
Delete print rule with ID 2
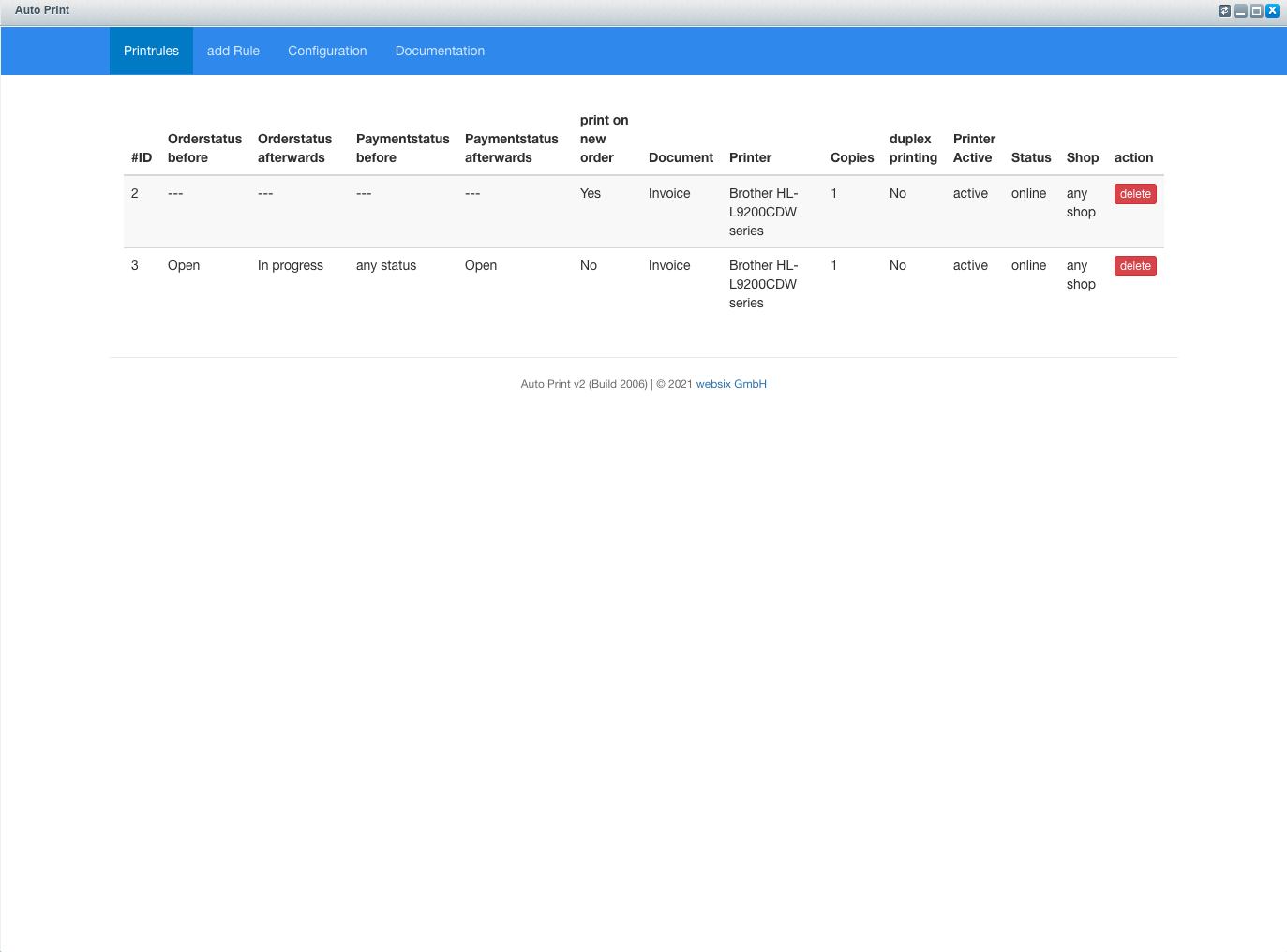pos(1135,194)
